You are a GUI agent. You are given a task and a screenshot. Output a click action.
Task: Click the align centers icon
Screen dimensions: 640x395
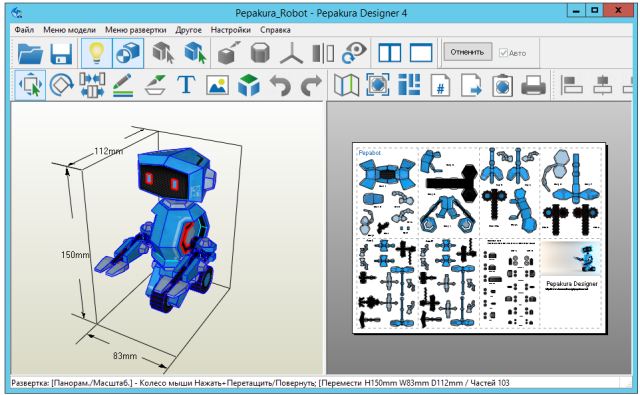602,85
